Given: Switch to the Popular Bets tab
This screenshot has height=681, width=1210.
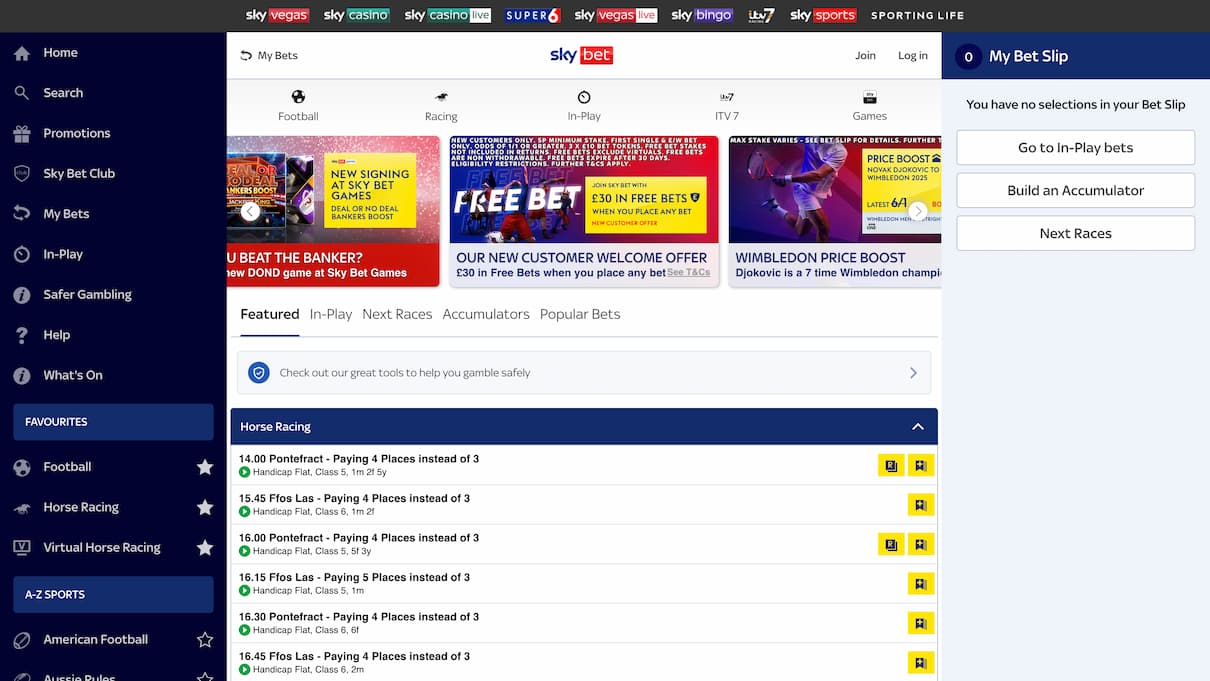Looking at the screenshot, I should click(x=580, y=314).
